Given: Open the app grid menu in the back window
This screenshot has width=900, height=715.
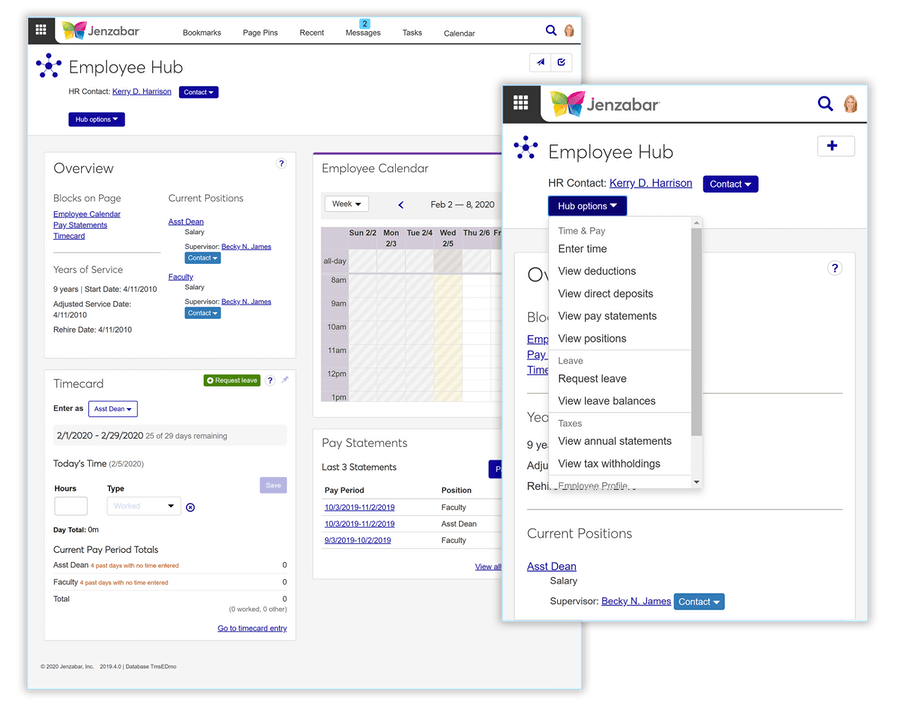Looking at the screenshot, I should click(41, 30).
